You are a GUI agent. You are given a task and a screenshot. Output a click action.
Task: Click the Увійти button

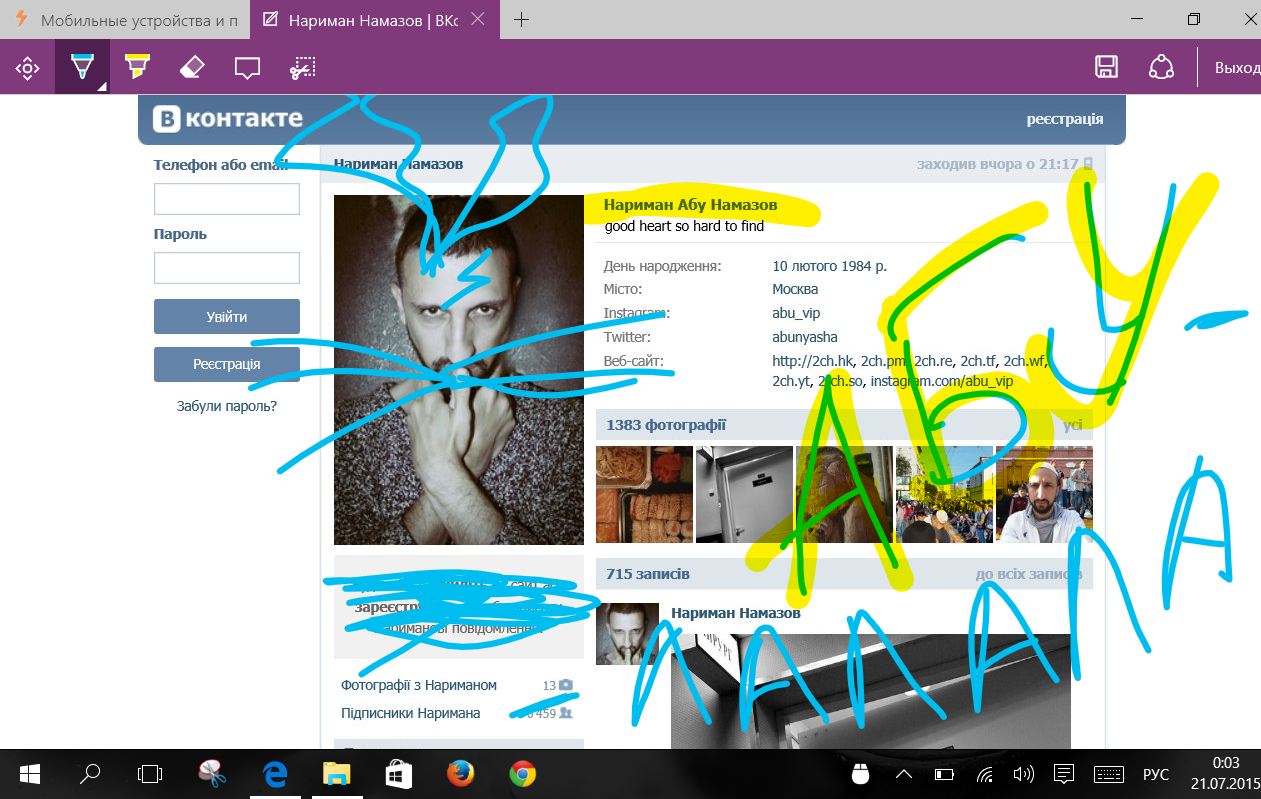(x=227, y=317)
